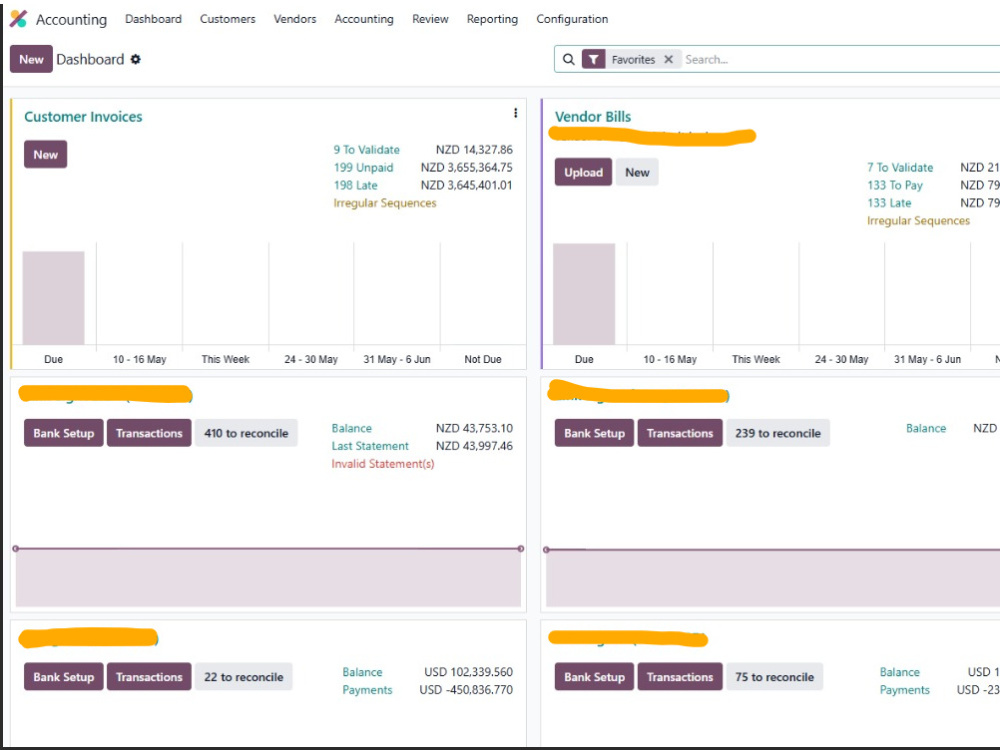Click Transactions beside 410 to reconcile
Image resolution: width=1000 pixels, height=750 pixels.
pyautogui.click(x=149, y=433)
